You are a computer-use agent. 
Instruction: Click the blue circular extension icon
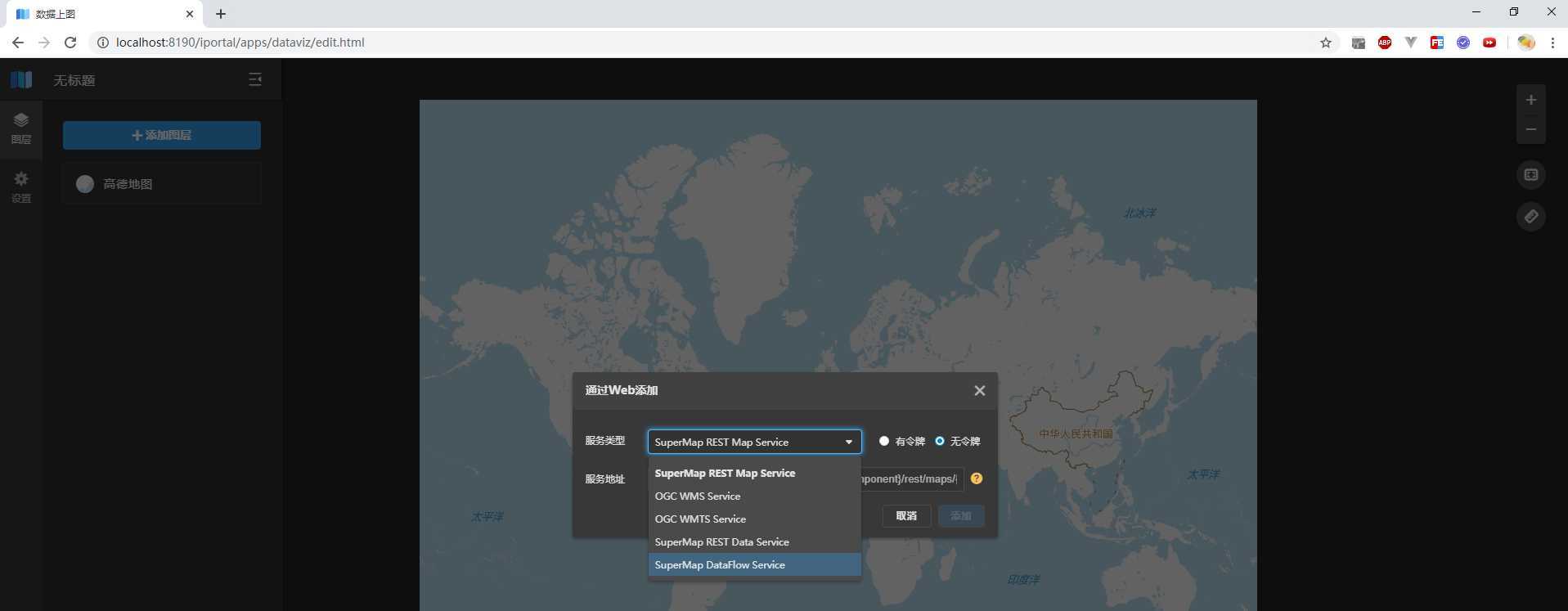point(1463,43)
